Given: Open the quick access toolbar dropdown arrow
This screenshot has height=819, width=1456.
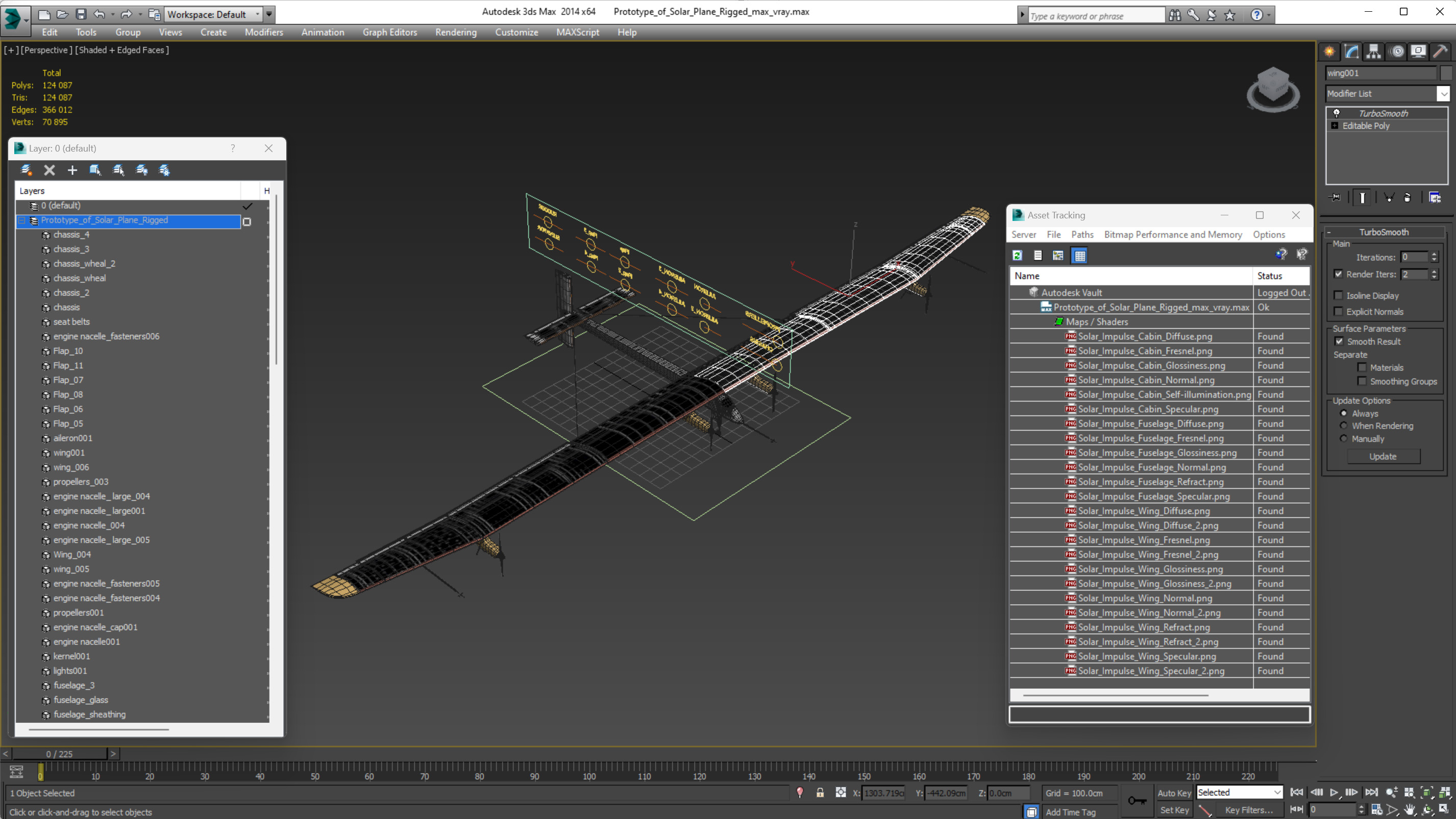Looking at the screenshot, I should coord(269,14).
